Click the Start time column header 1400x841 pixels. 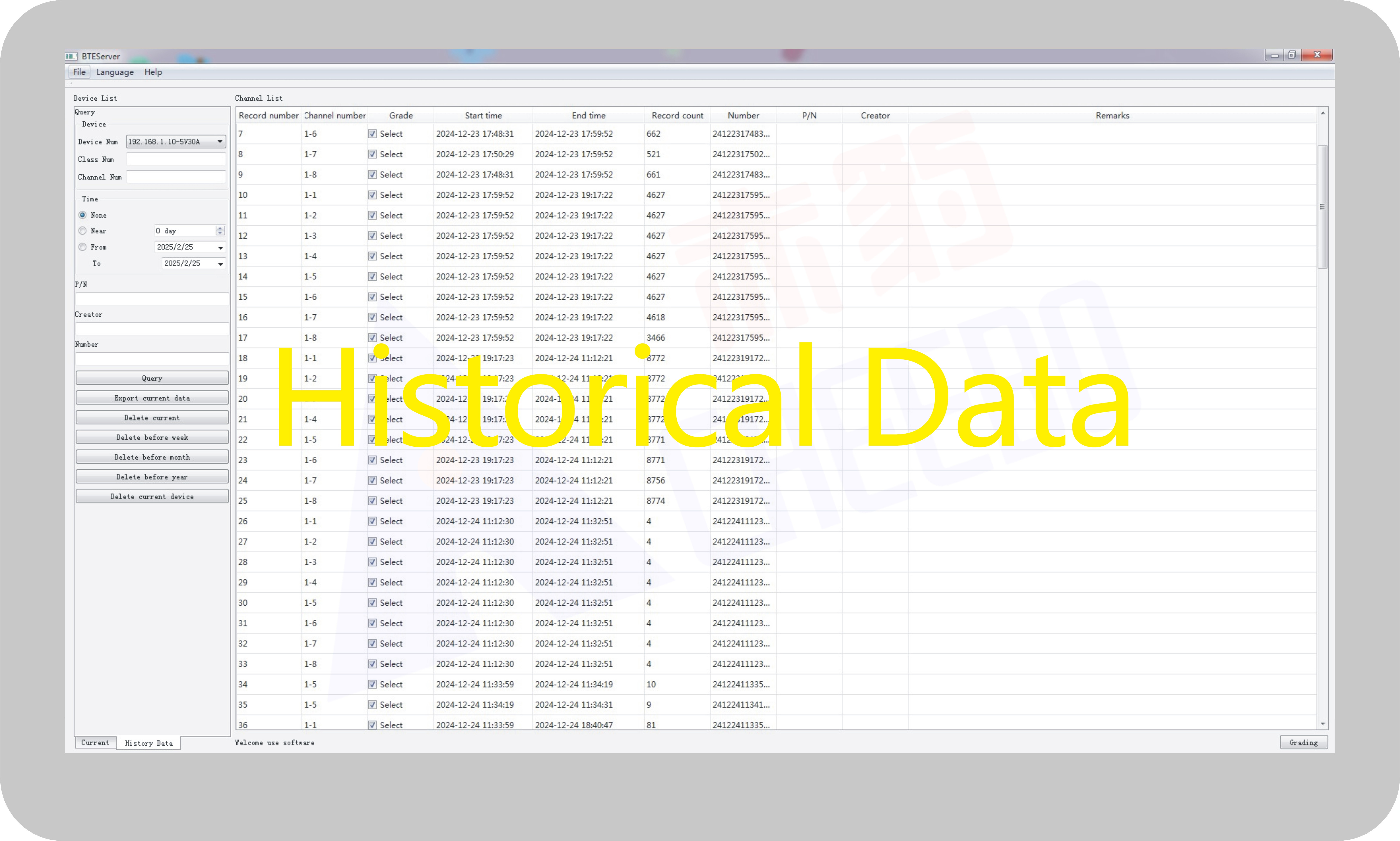click(483, 116)
